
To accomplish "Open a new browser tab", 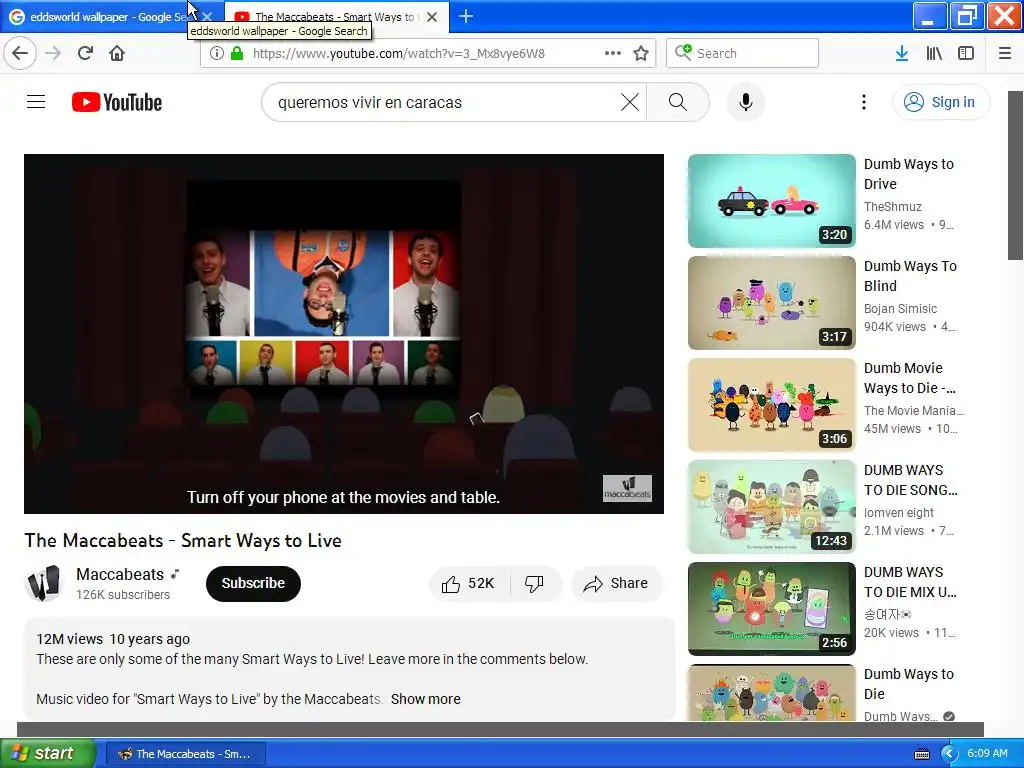I will coord(466,16).
